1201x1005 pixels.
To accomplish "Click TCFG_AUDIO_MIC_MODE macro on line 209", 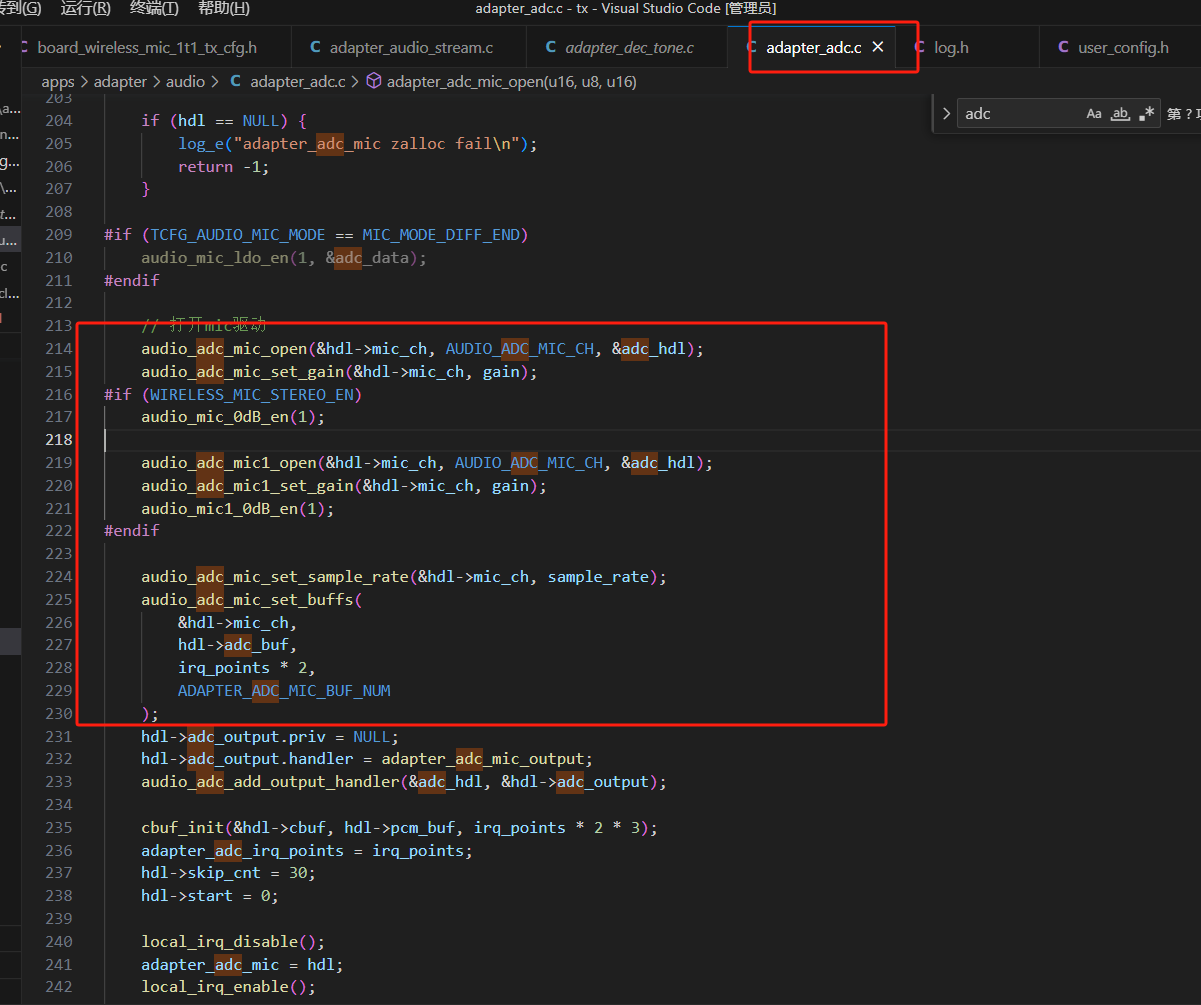I will click(238, 235).
